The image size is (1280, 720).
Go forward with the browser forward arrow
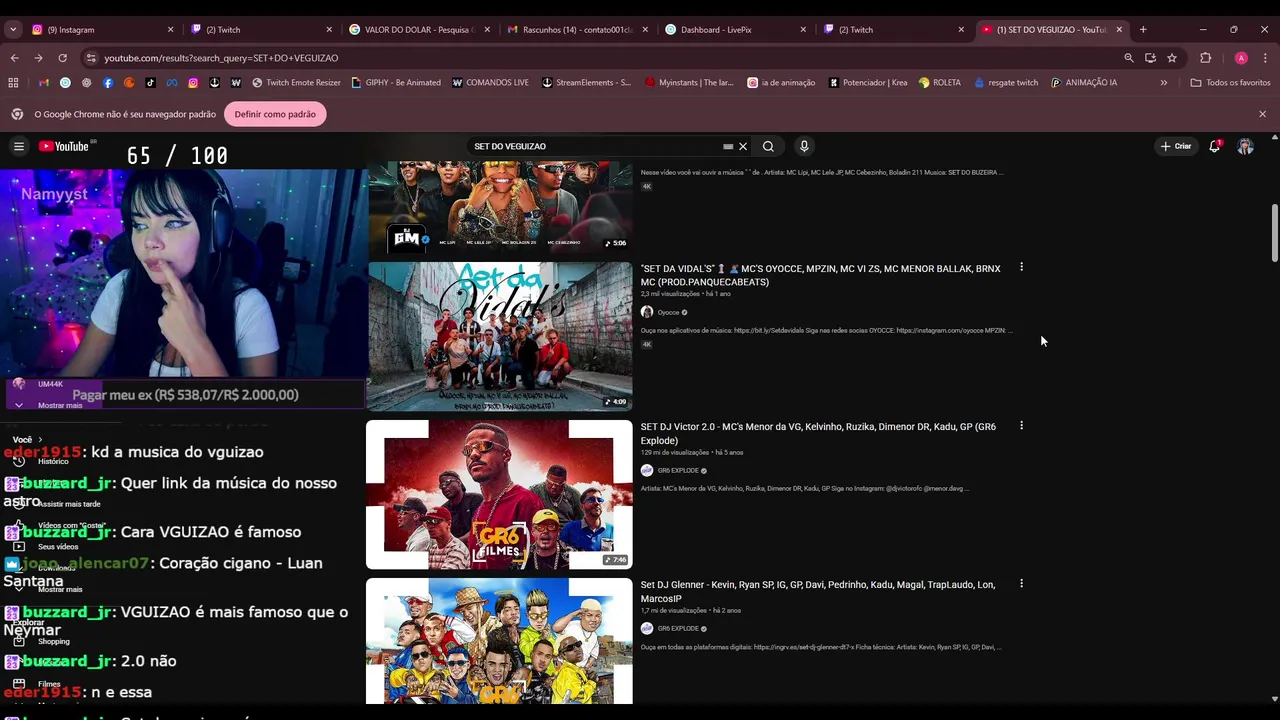pyautogui.click(x=38, y=58)
